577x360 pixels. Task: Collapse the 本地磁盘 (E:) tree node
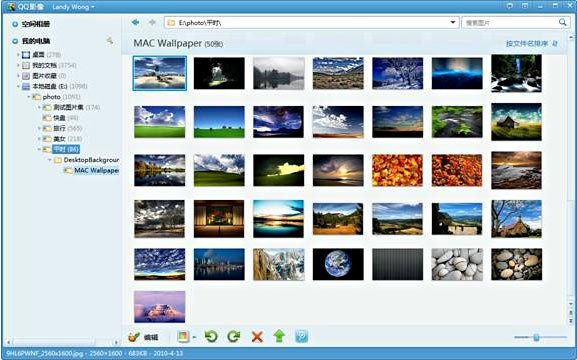(x=18, y=86)
